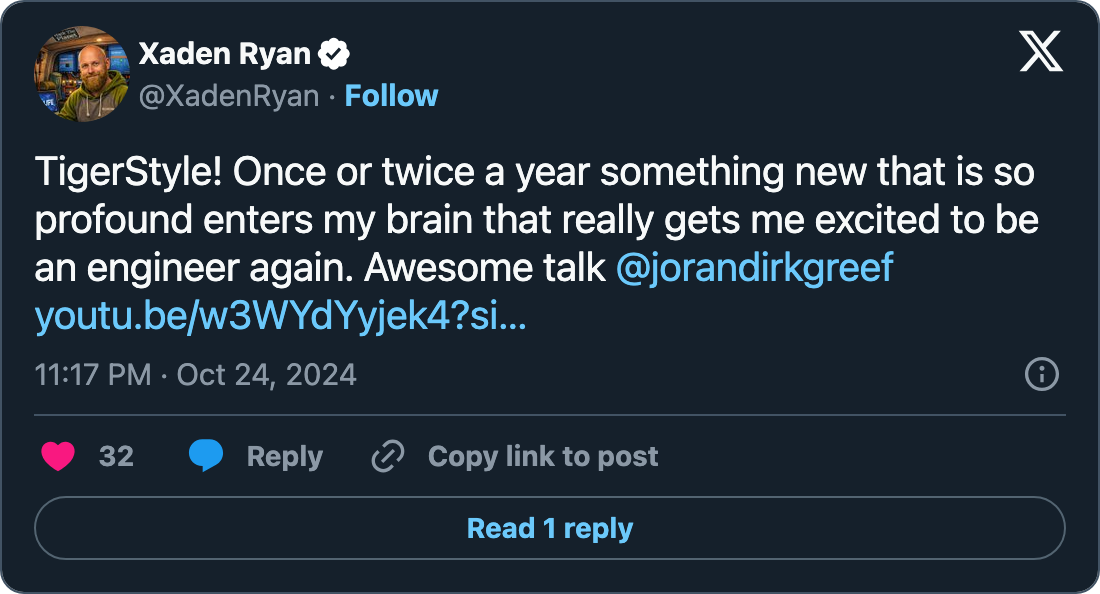This screenshot has width=1100, height=594.
Task: Click the verified badge next to Xaden Ryan
Action: [x=334, y=54]
